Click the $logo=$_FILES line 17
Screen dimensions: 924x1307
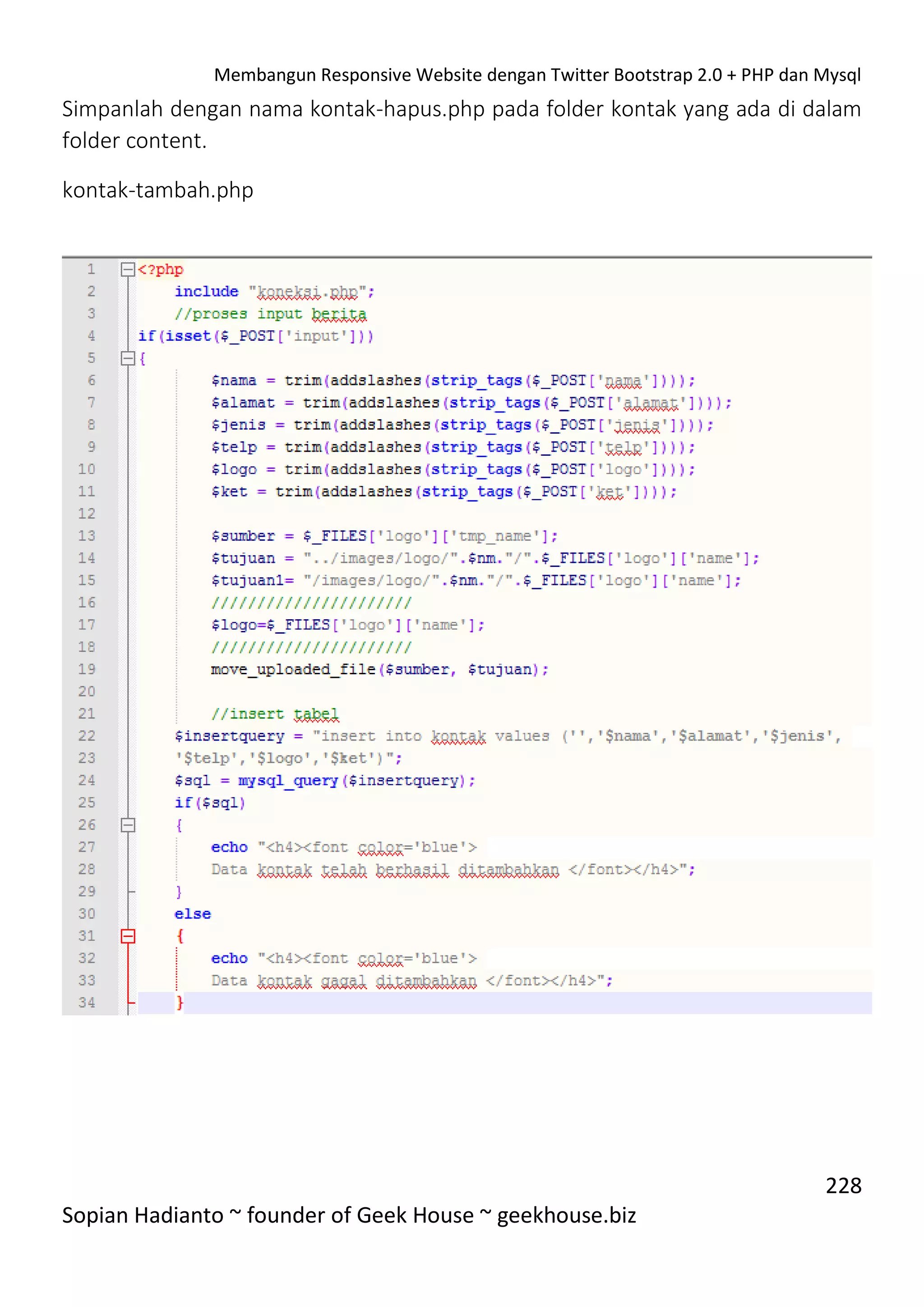348,625
